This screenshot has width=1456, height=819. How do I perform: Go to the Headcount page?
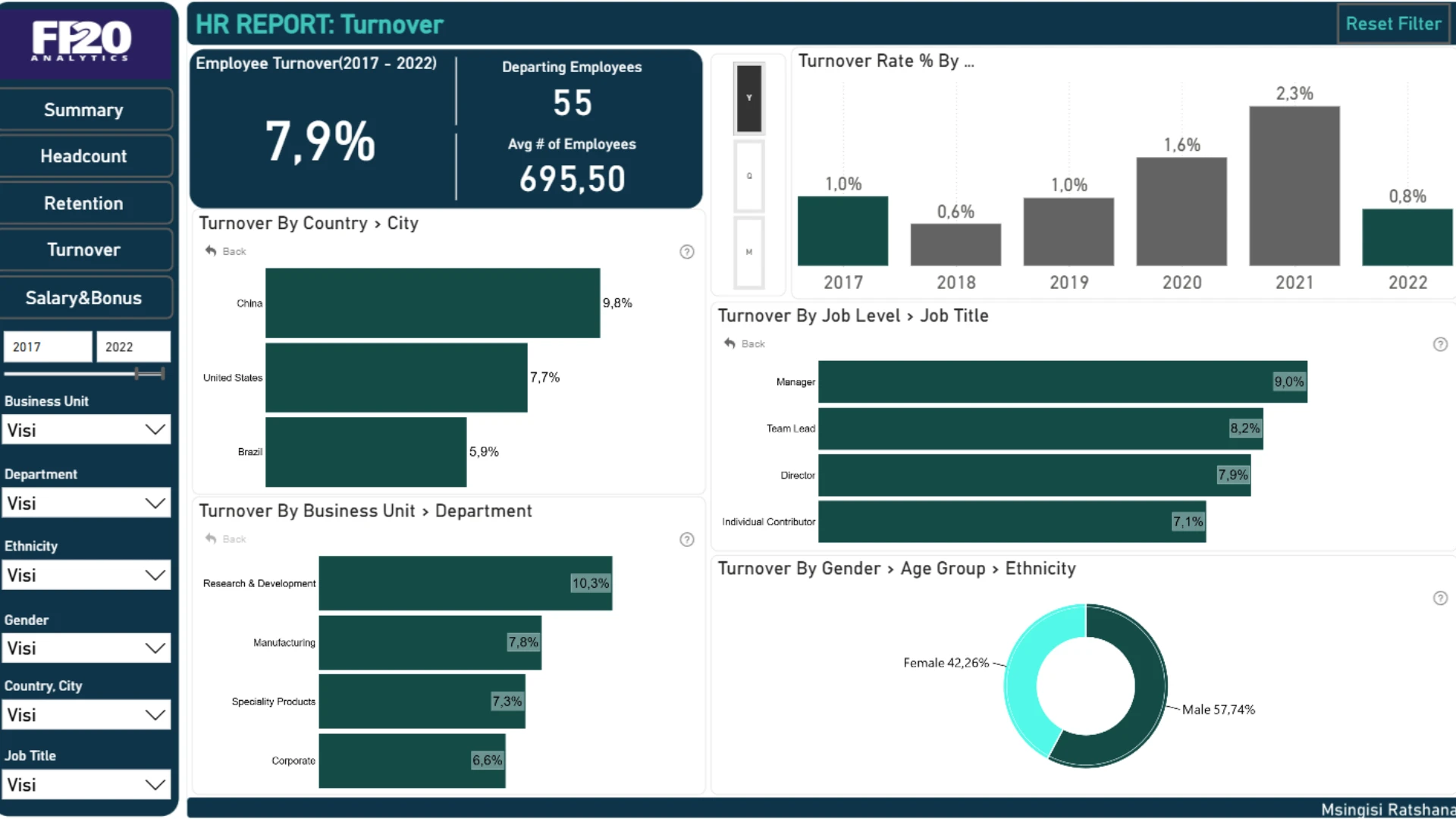point(84,156)
